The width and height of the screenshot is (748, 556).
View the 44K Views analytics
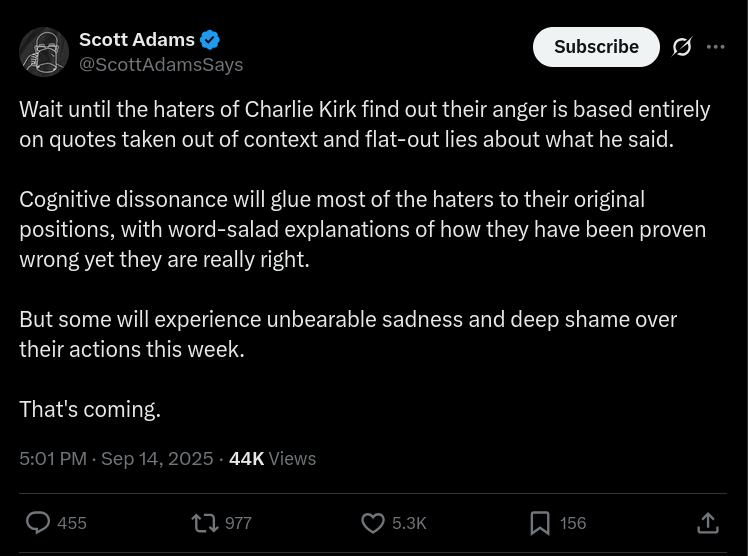[272, 458]
